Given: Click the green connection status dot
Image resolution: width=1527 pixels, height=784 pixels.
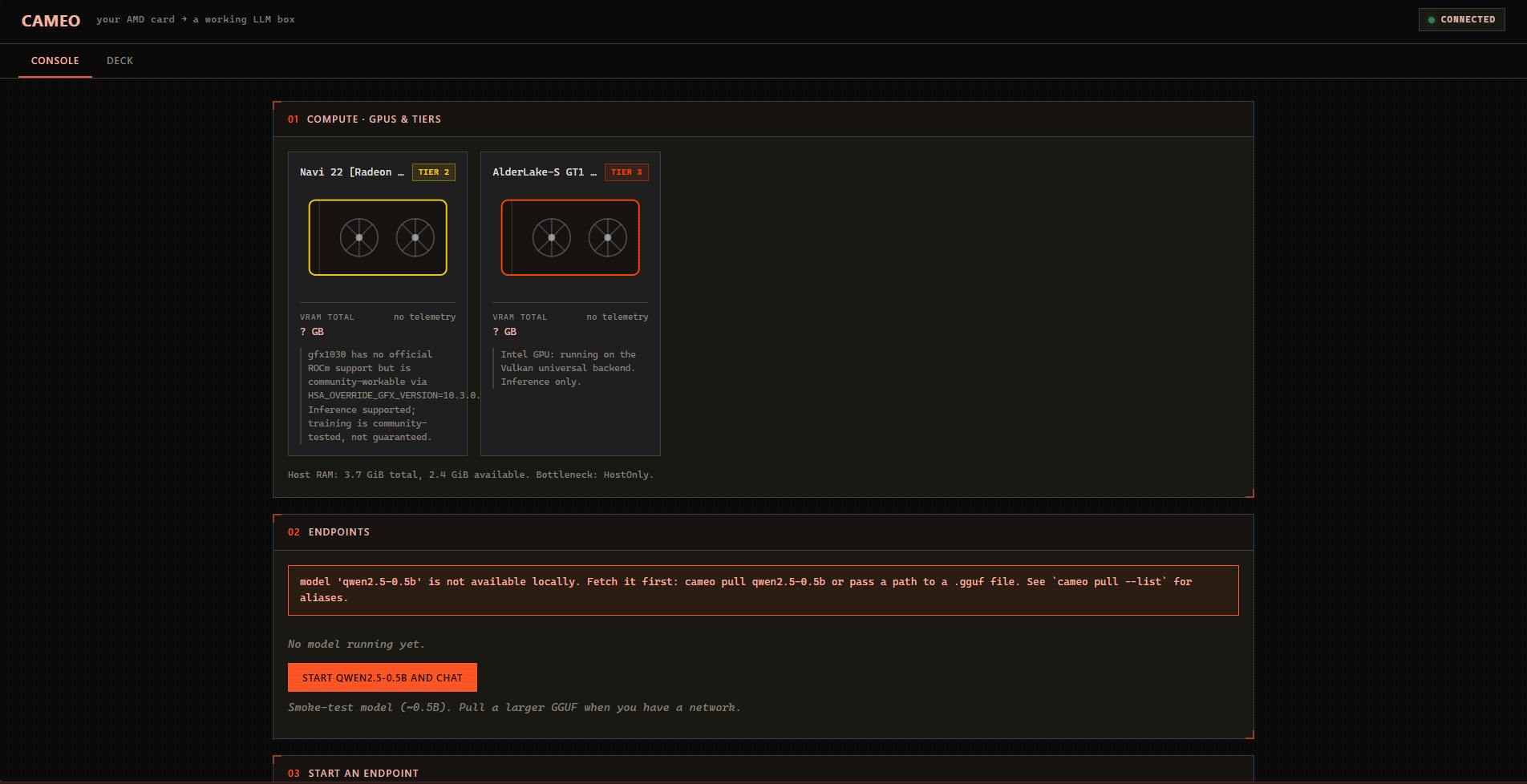Looking at the screenshot, I should pos(1432,20).
